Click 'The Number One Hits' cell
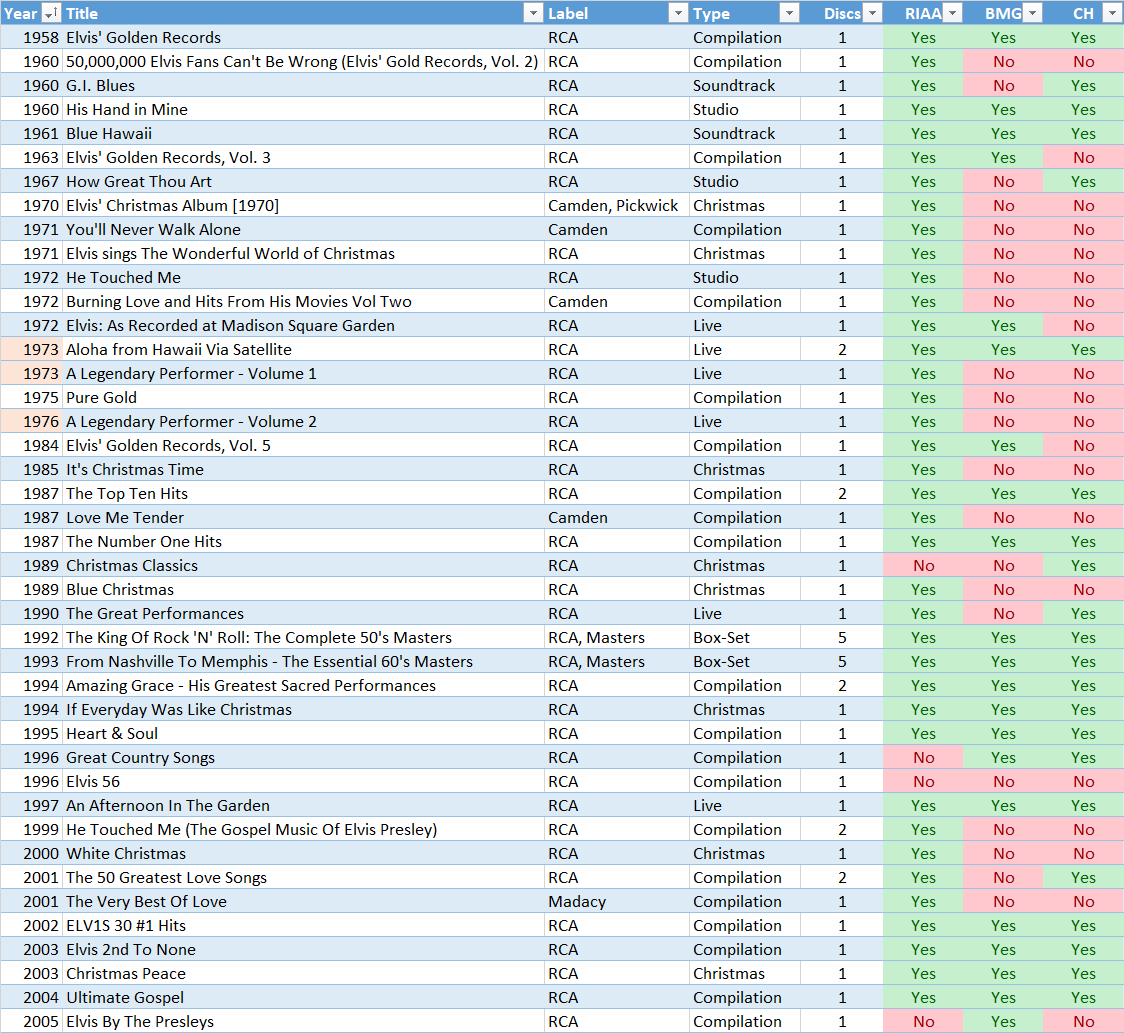The height and width of the screenshot is (1033, 1124). (x=303, y=542)
